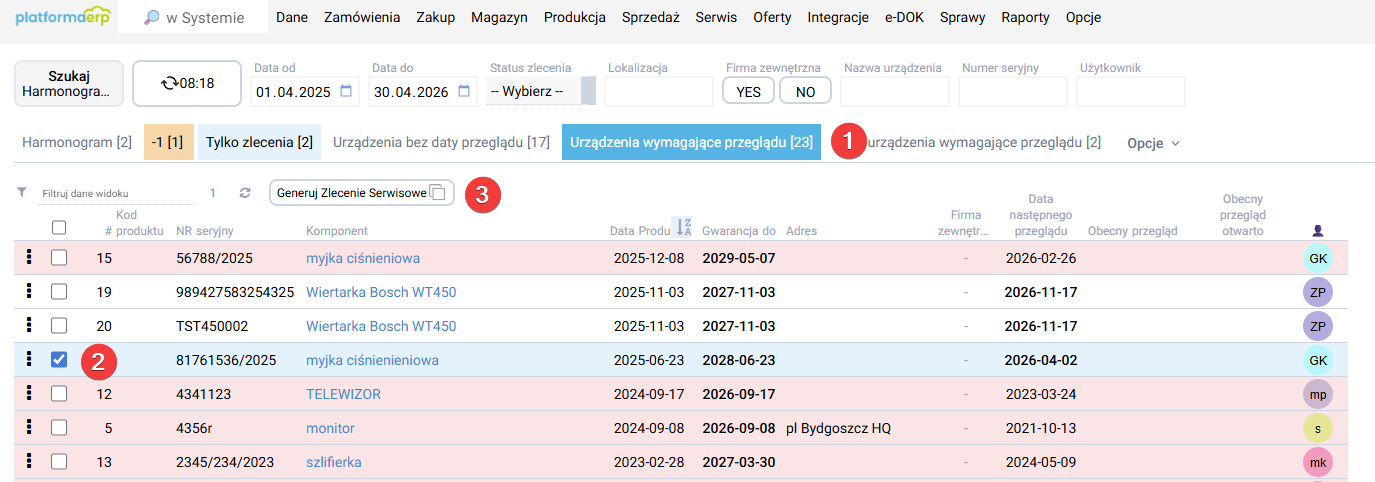Open row menu for 81761536/2025

point(28,359)
